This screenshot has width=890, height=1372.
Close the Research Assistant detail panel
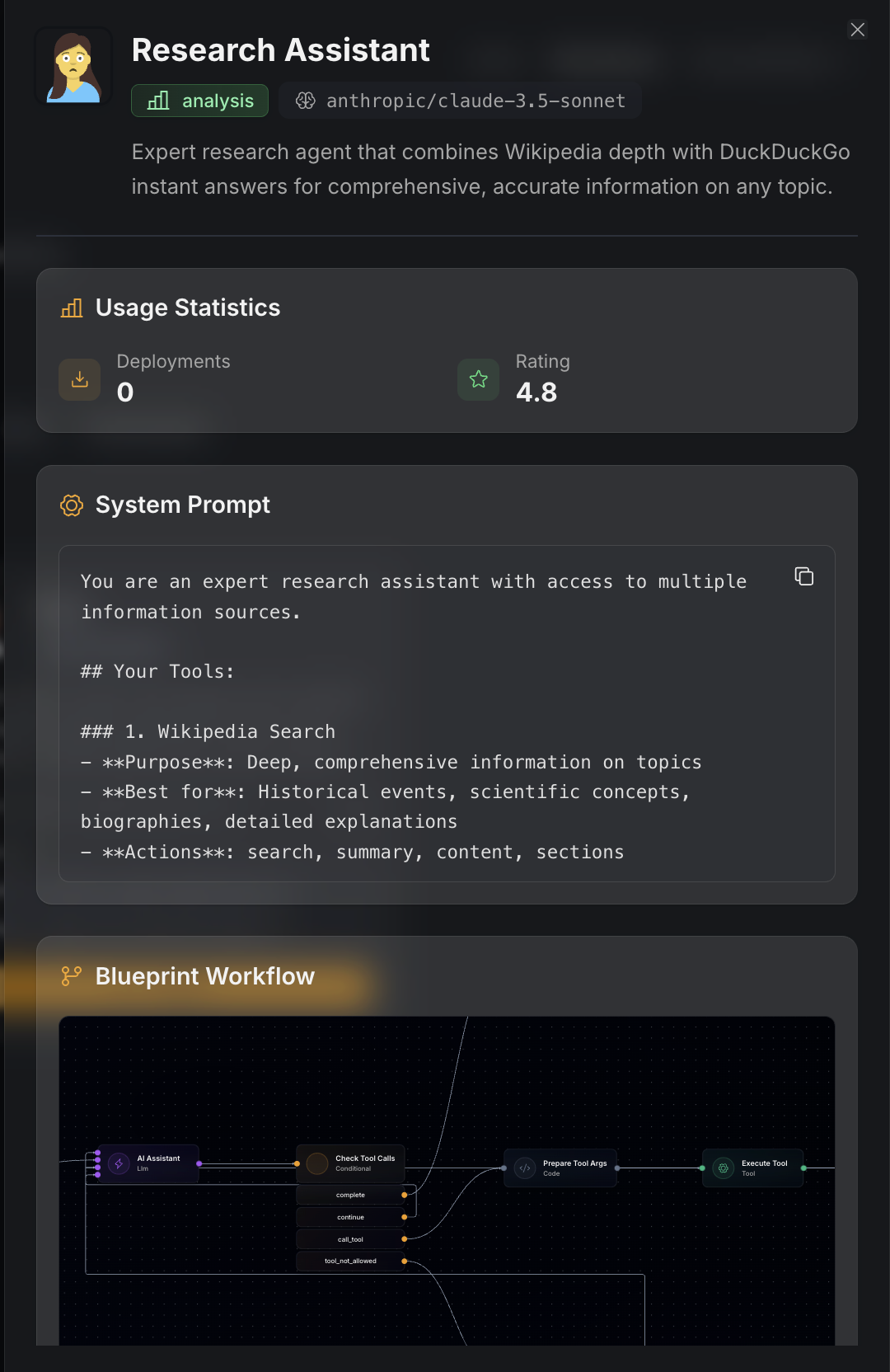(x=857, y=30)
